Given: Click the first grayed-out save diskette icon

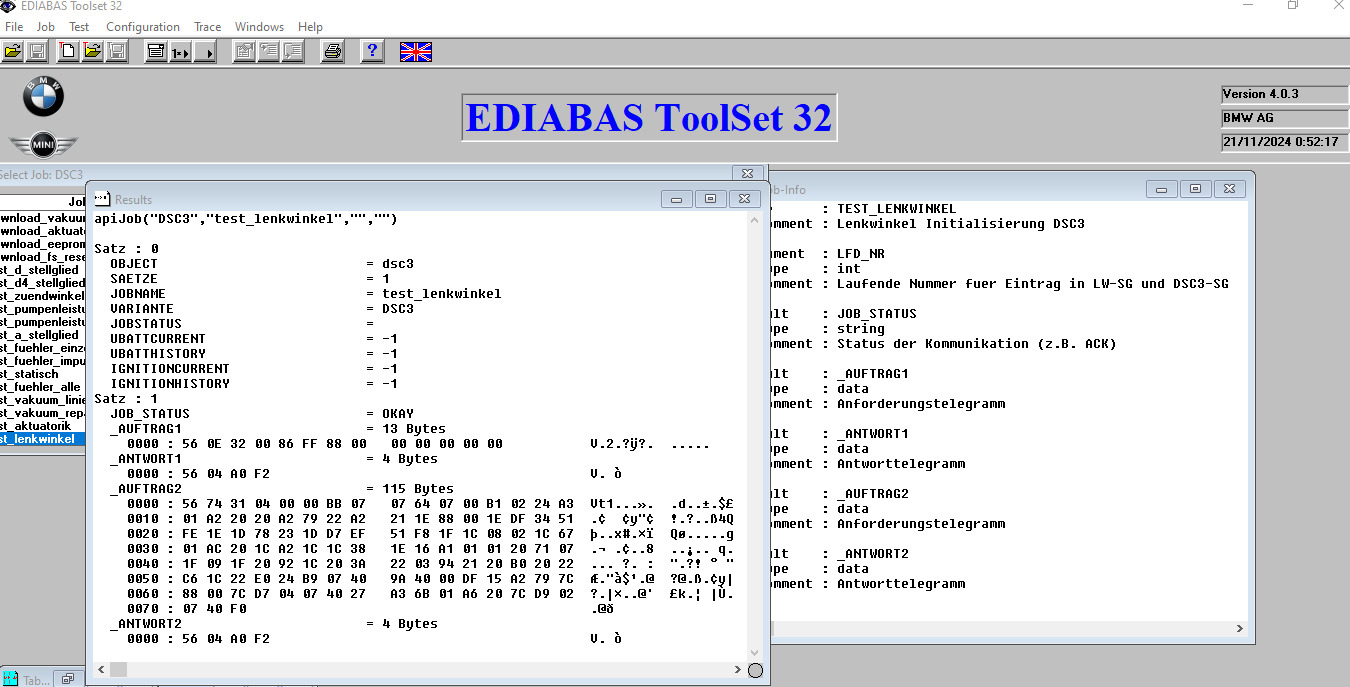Looking at the screenshot, I should (36, 51).
